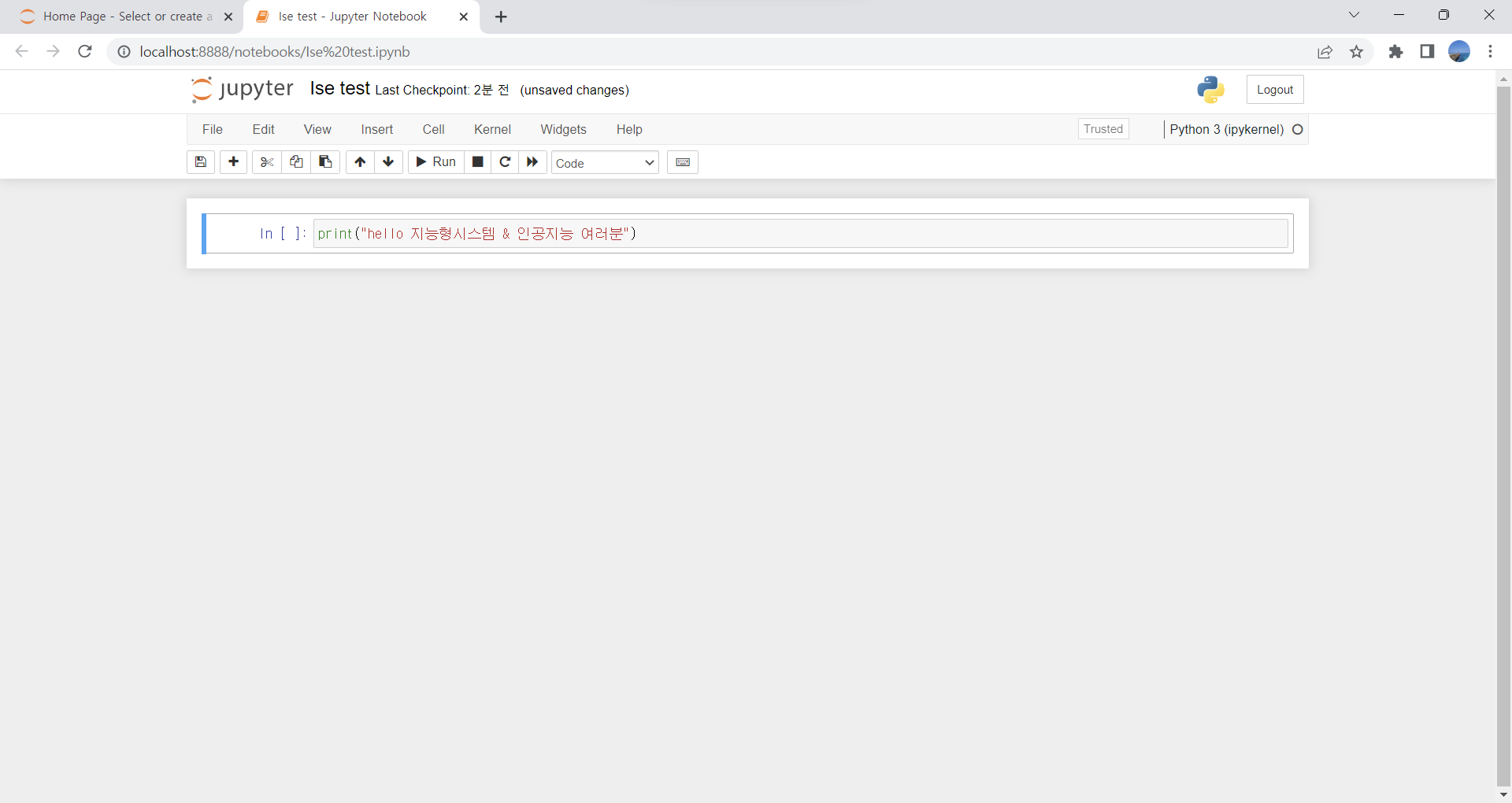The height and width of the screenshot is (803, 1512).
Task: Restart the kernel with the circular arrow
Action: point(505,162)
